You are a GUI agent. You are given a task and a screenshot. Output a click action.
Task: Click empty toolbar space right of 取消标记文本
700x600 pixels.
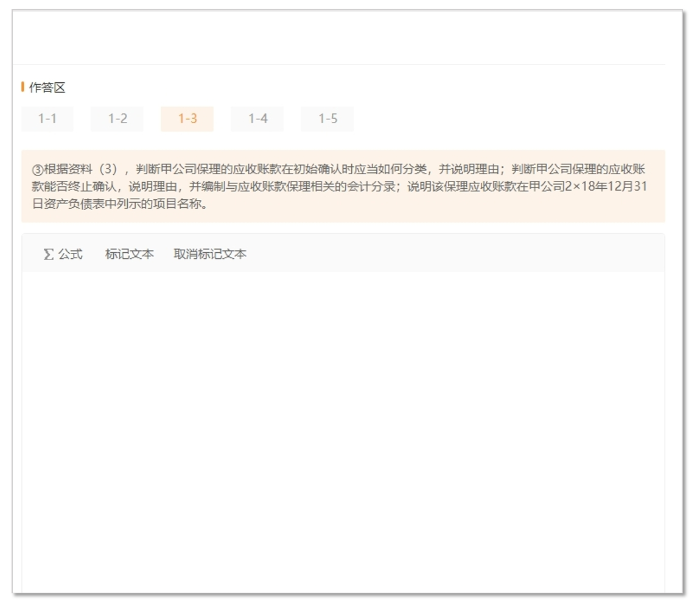pos(450,254)
